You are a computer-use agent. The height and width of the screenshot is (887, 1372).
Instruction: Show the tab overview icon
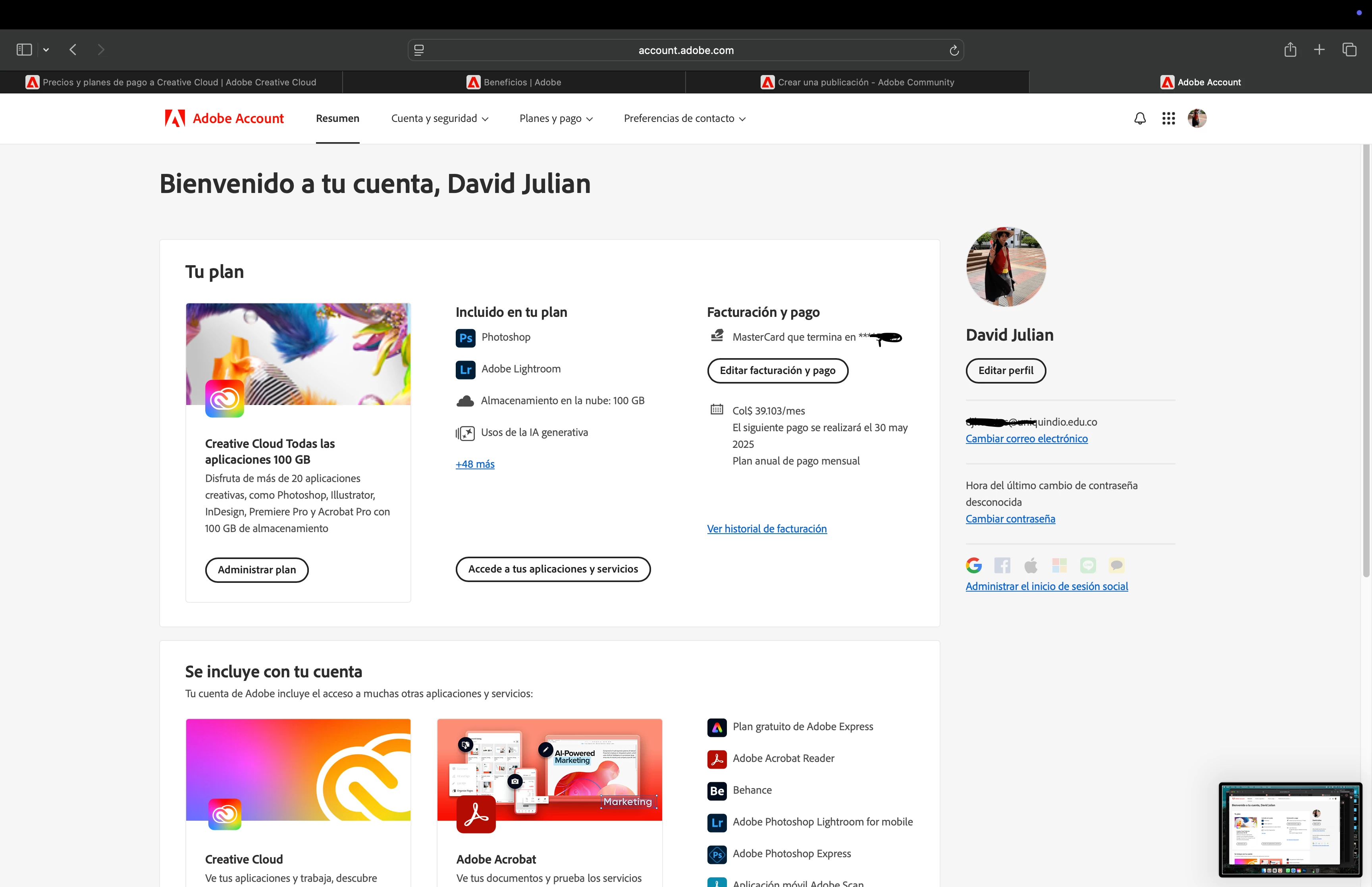[1349, 50]
